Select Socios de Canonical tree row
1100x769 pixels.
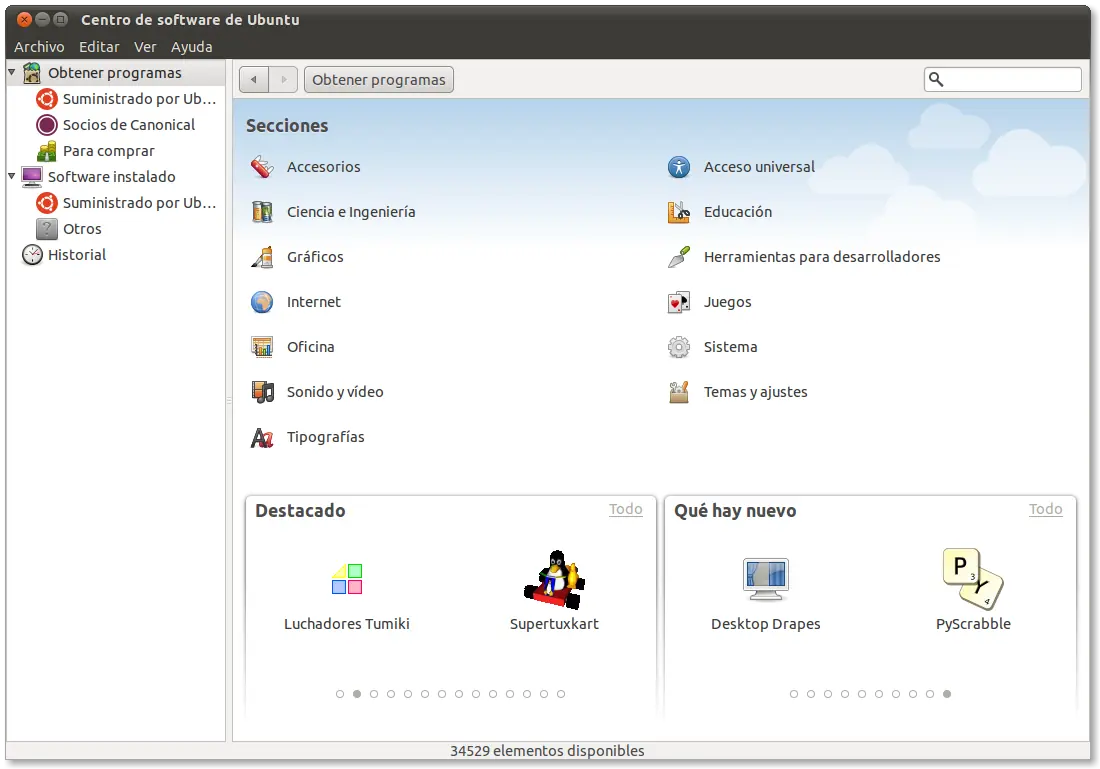point(116,125)
